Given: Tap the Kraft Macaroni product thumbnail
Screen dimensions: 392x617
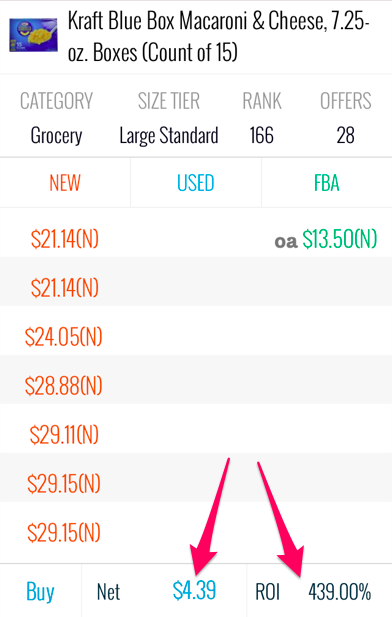Looking at the screenshot, I should pyautogui.click(x=33, y=35).
